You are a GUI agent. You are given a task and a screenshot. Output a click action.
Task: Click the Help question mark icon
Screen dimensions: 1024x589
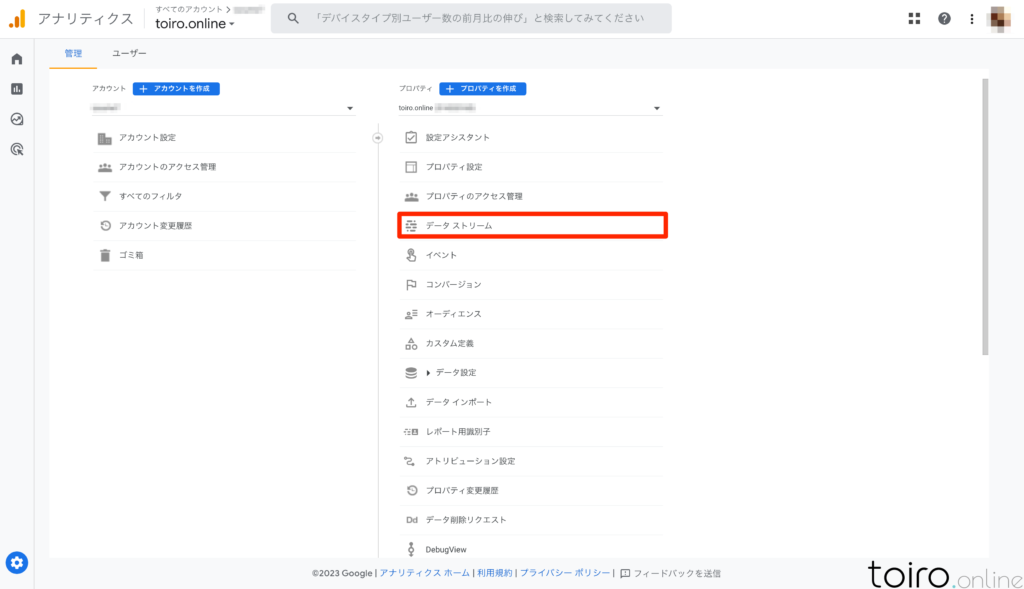tap(944, 18)
